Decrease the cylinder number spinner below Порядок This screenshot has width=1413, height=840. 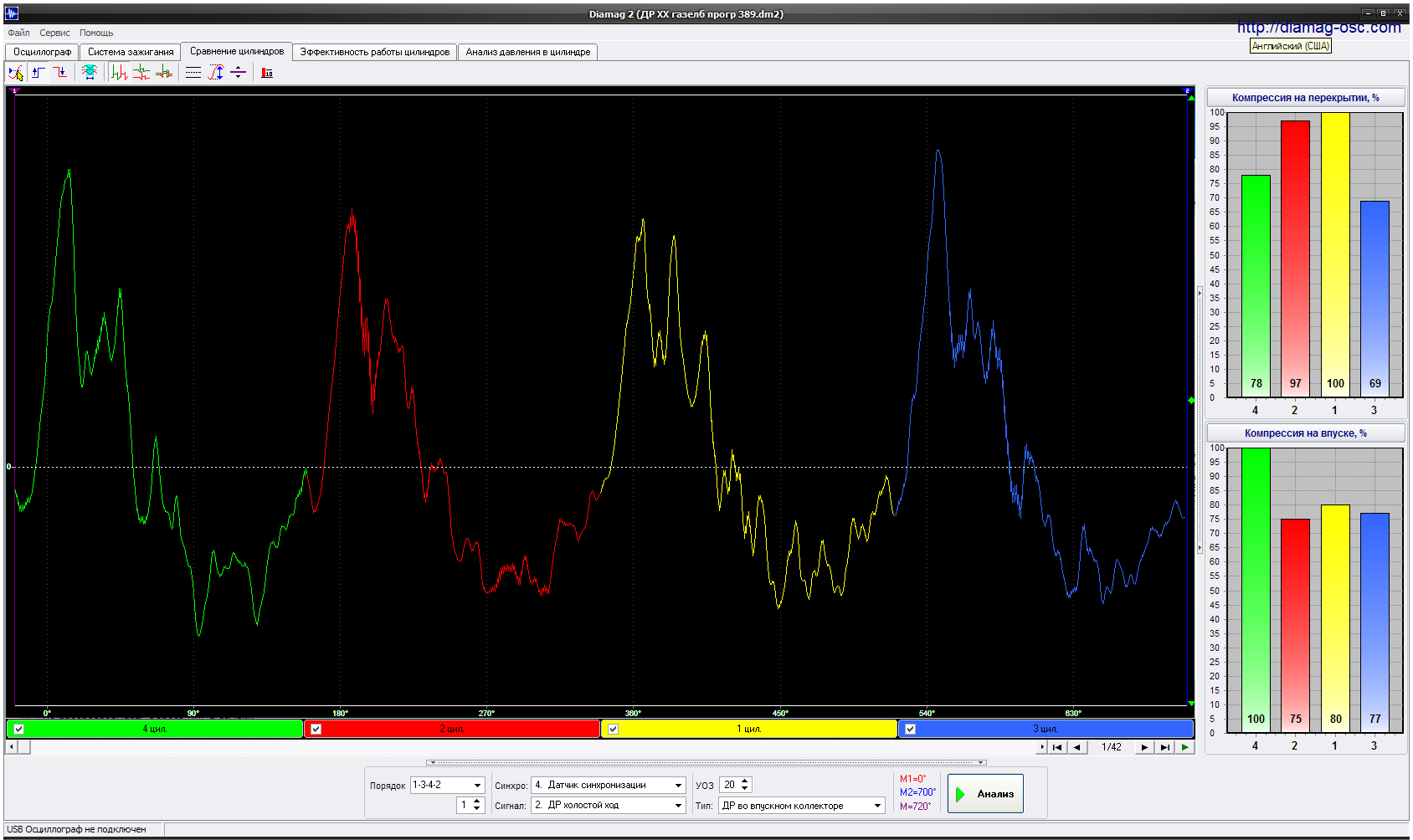pyautogui.click(x=476, y=809)
